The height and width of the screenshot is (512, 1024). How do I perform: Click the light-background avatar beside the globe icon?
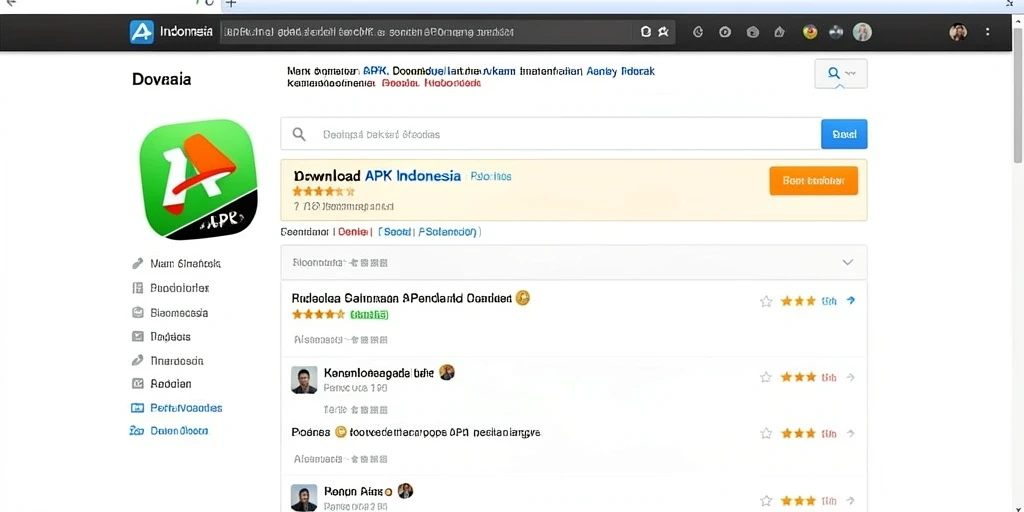click(862, 32)
